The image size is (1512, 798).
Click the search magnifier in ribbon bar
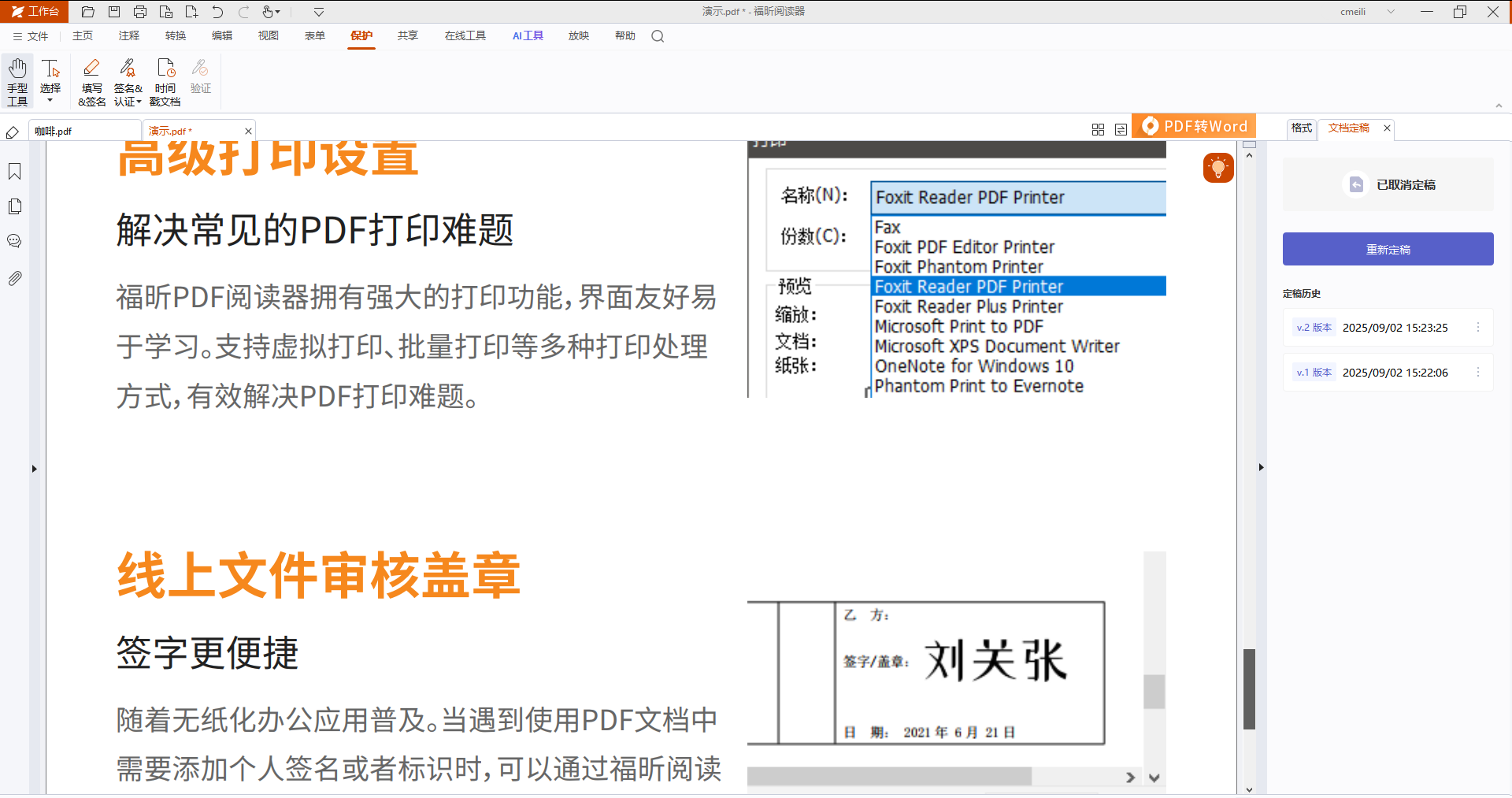(x=658, y=36)
